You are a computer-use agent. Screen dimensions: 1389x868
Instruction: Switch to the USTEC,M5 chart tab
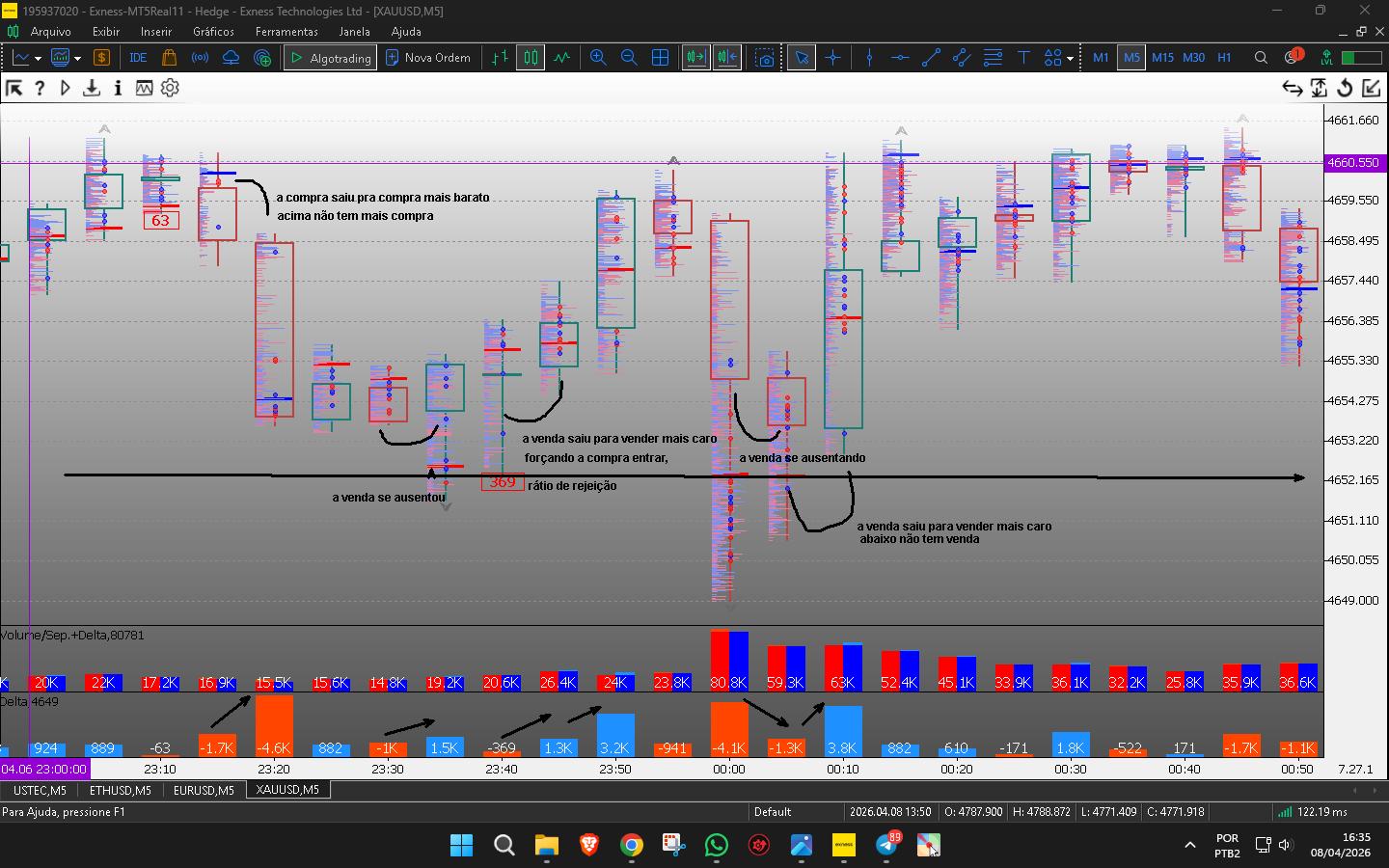point(40,790)
